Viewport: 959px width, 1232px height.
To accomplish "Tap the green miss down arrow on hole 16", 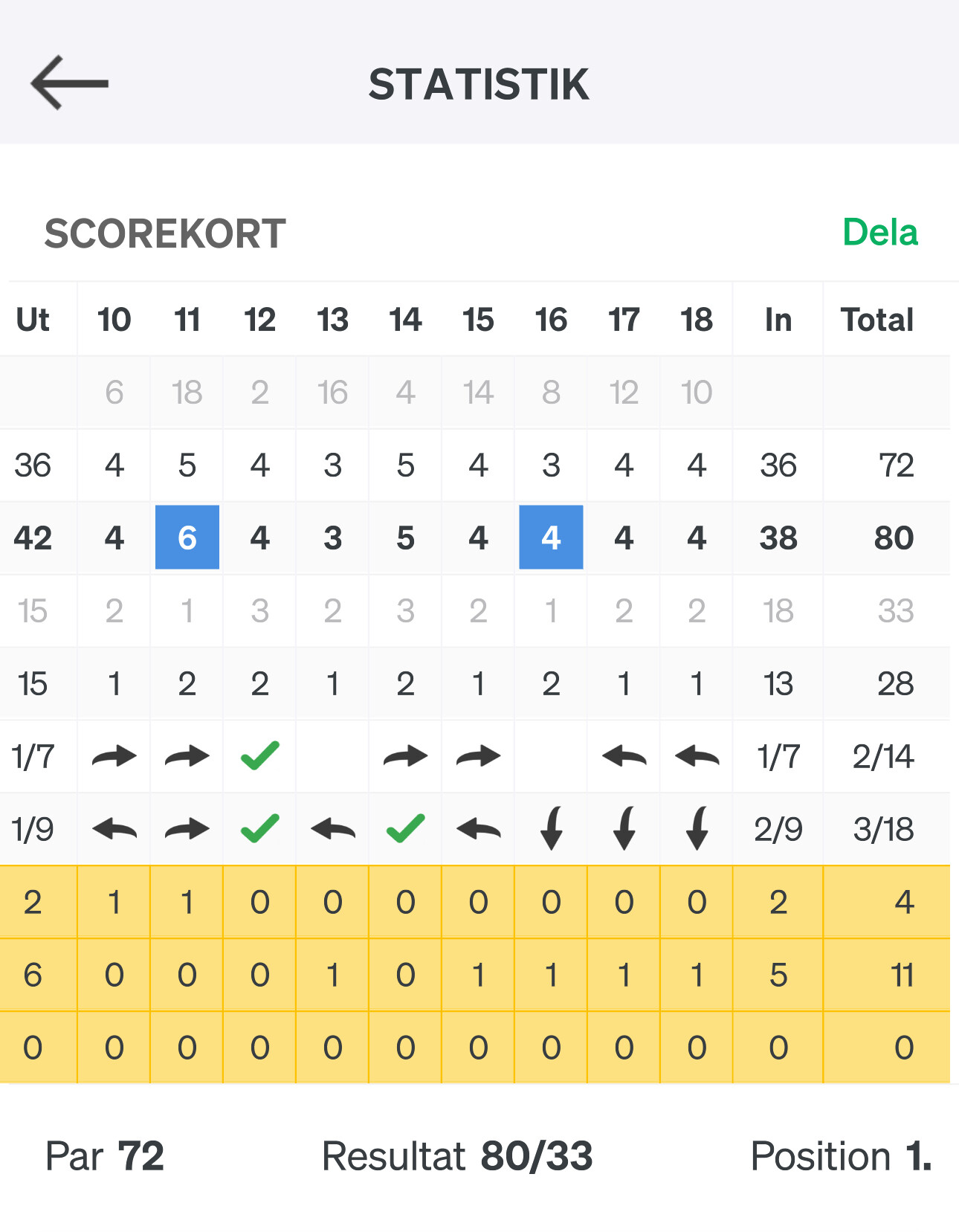I will [551, 828].
